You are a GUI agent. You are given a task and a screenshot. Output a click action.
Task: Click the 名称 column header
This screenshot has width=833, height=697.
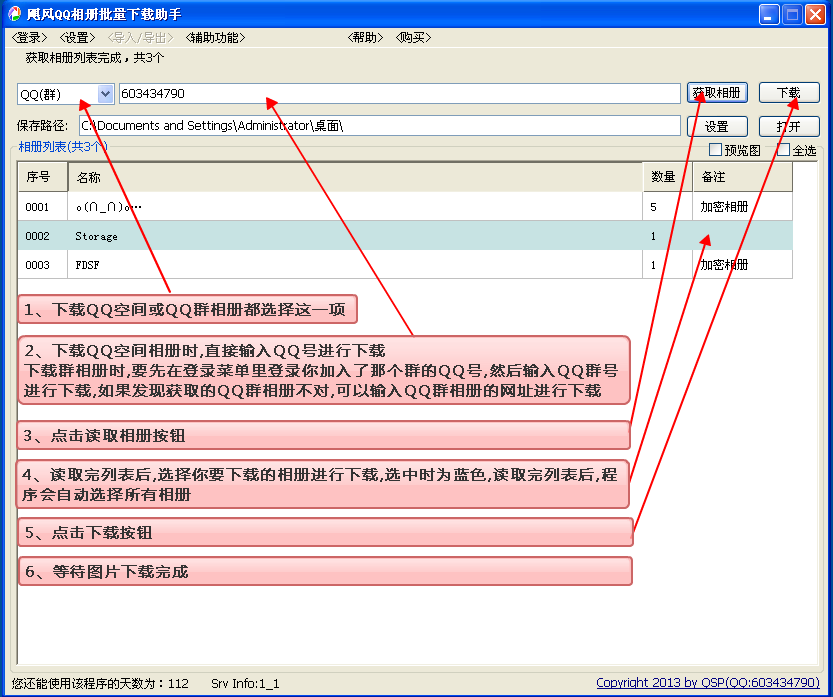coord(355,177)
